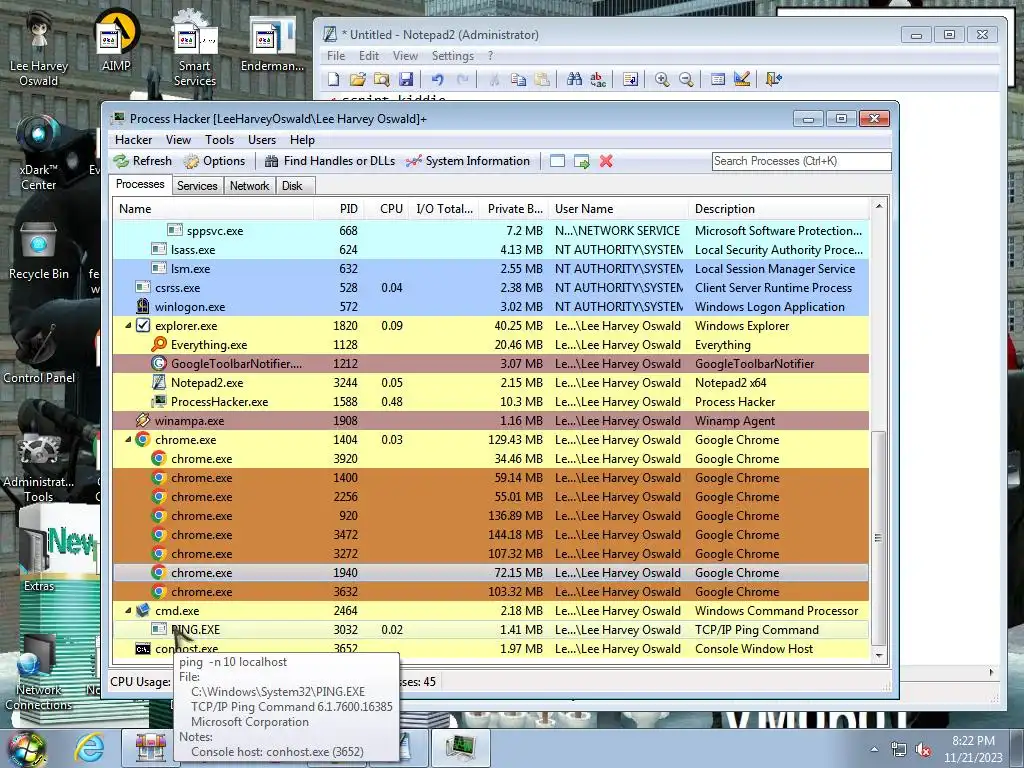Viewport: 1024px width, 768px height.
Task: Open the Help menu in Process Hacker
Action: 302,140
